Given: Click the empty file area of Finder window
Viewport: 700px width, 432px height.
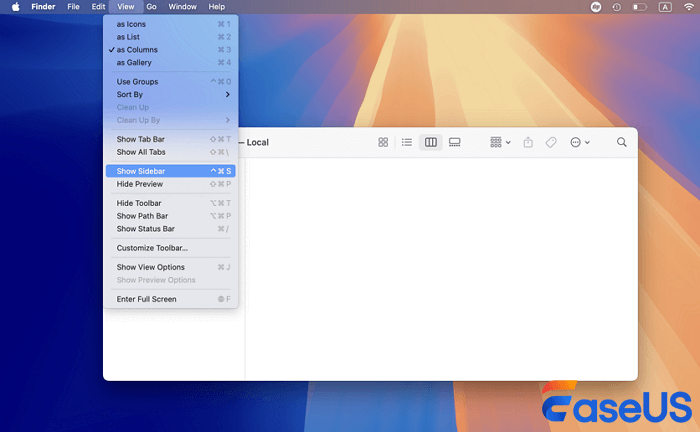Looking at the screenshot, I should coord(440,270).
